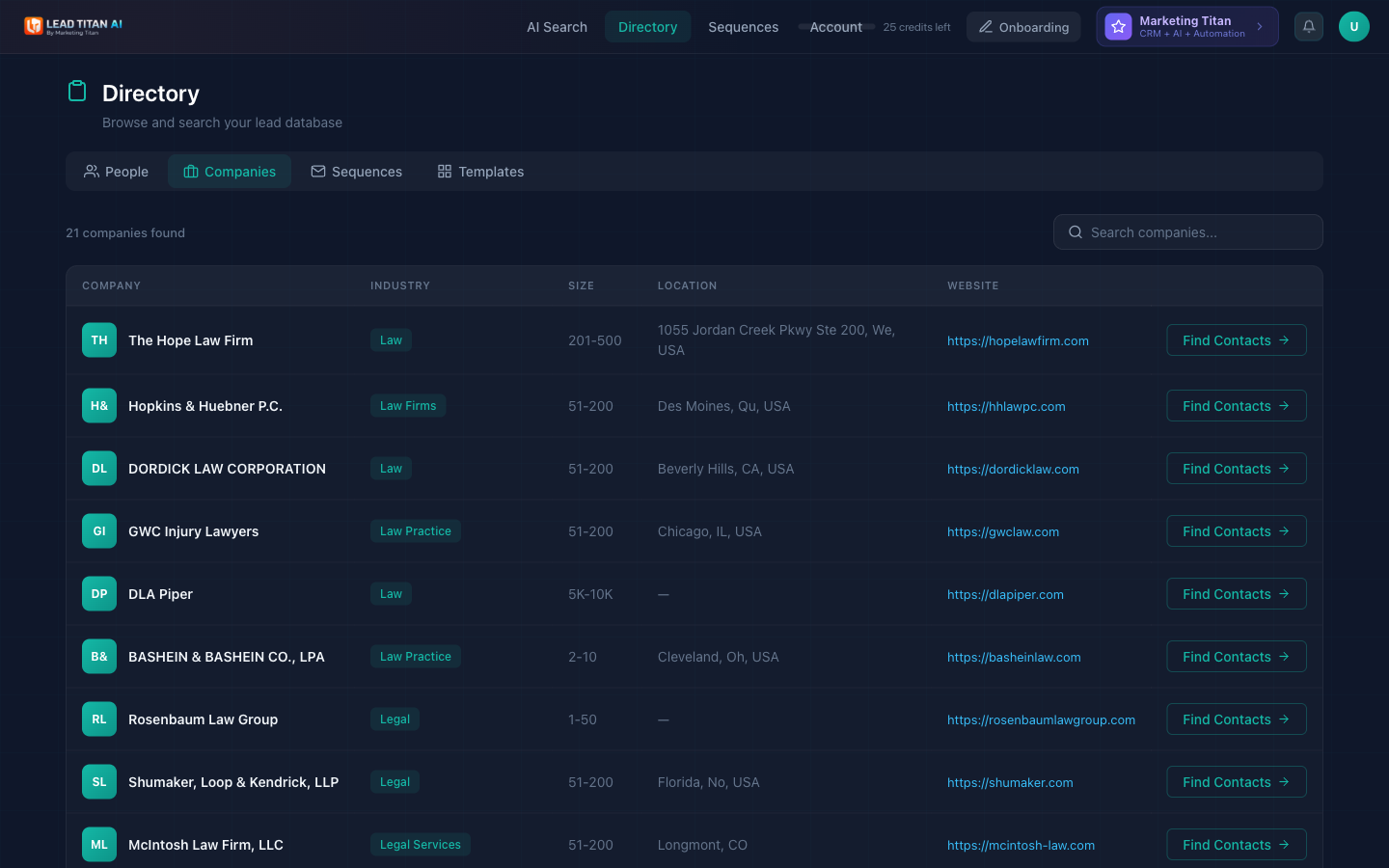Click the star icon on the Marketing Titan button
Image resolution: width=1389 pixels, height=868 pixels.
point(1117,26)
